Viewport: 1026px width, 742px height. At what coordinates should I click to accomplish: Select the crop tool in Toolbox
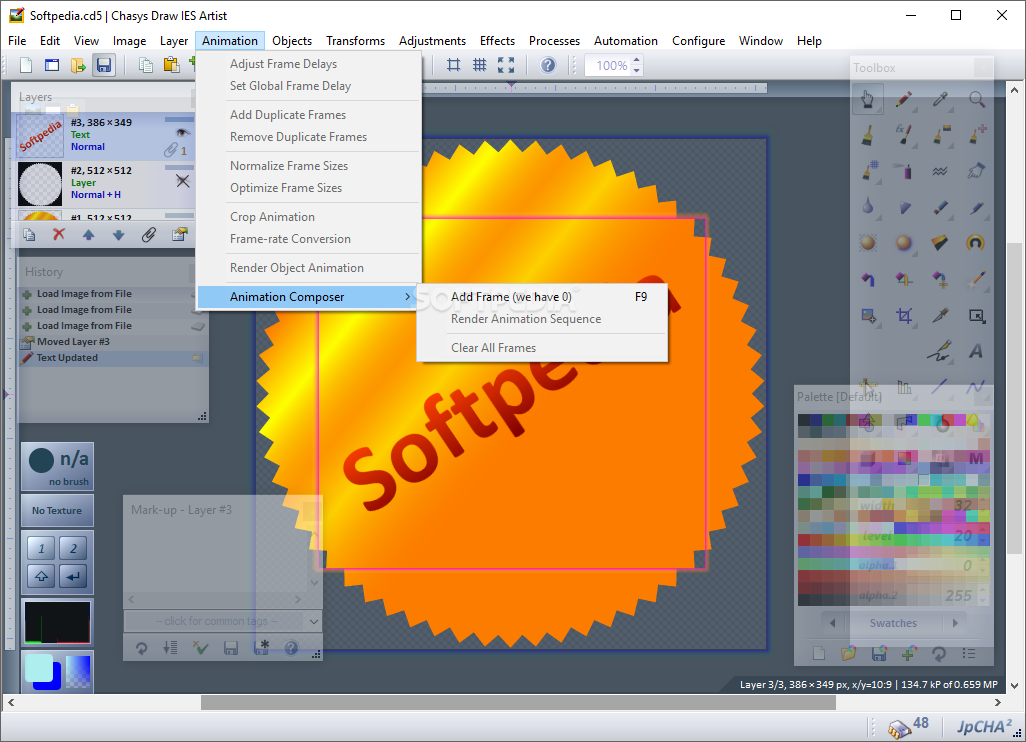click(x=904, y=316)
